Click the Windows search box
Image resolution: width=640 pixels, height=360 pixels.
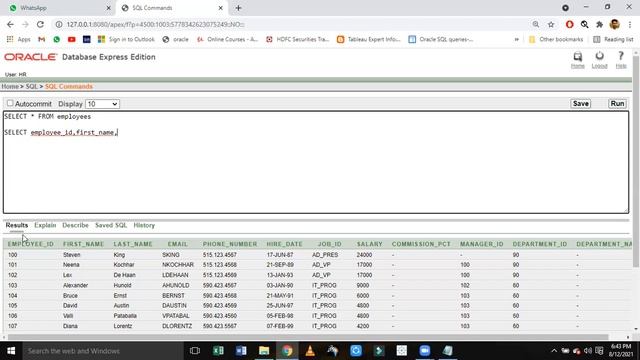(102, 351)
